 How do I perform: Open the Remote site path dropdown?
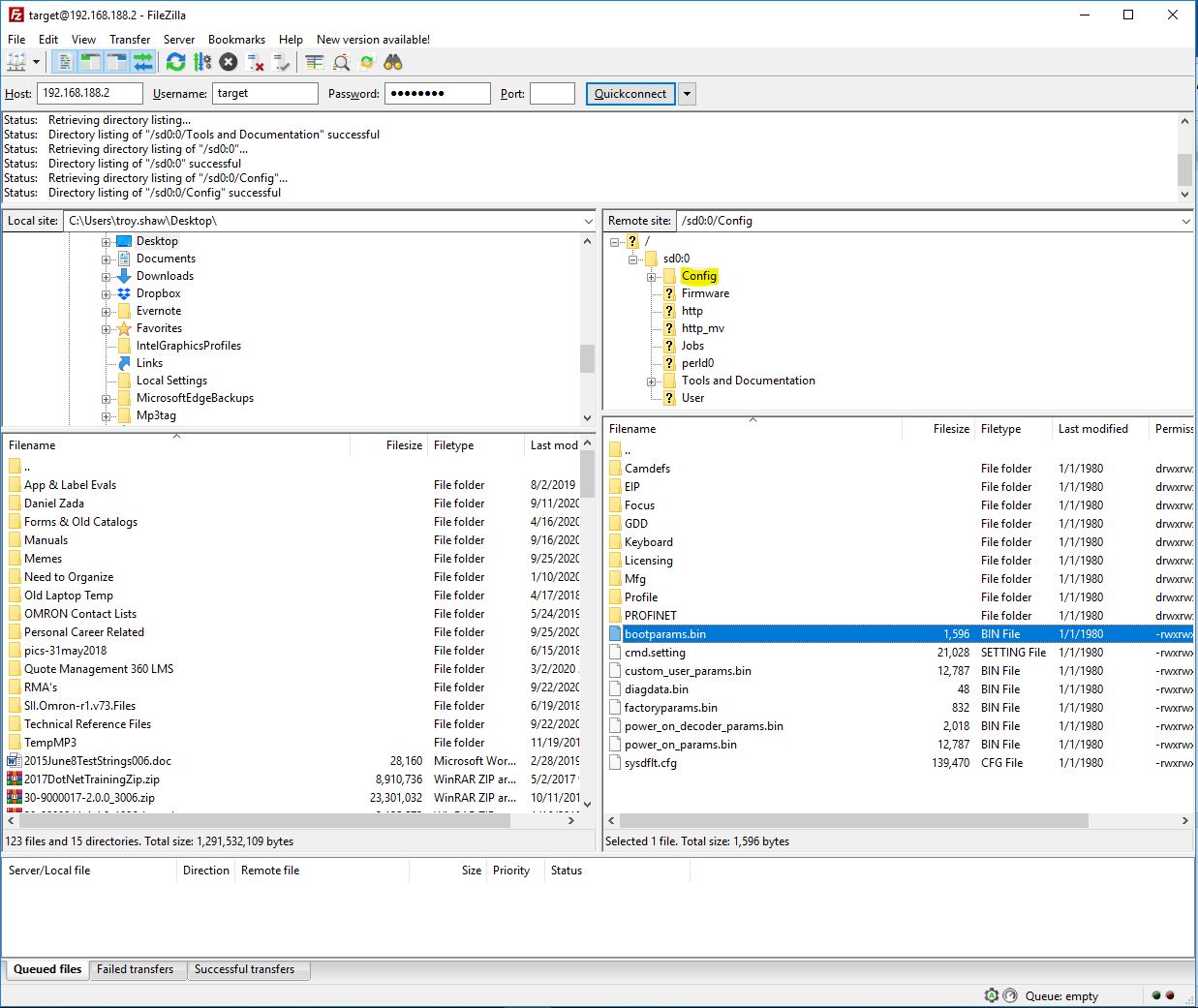[1185, 221]
